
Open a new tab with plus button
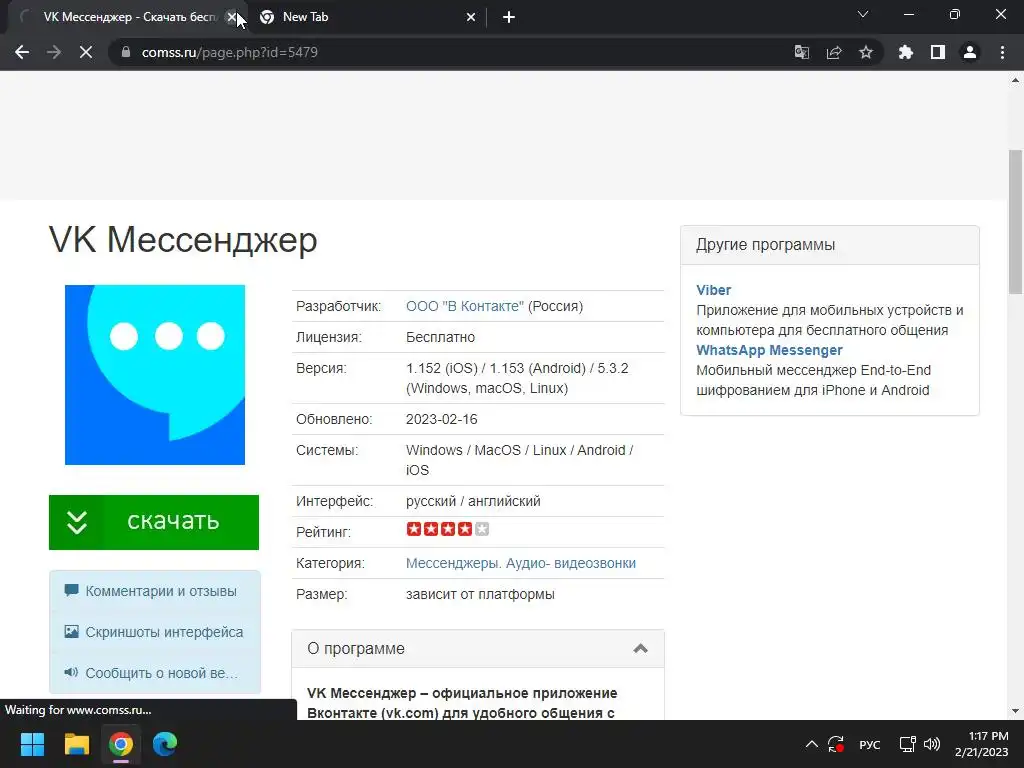(509, 18)
